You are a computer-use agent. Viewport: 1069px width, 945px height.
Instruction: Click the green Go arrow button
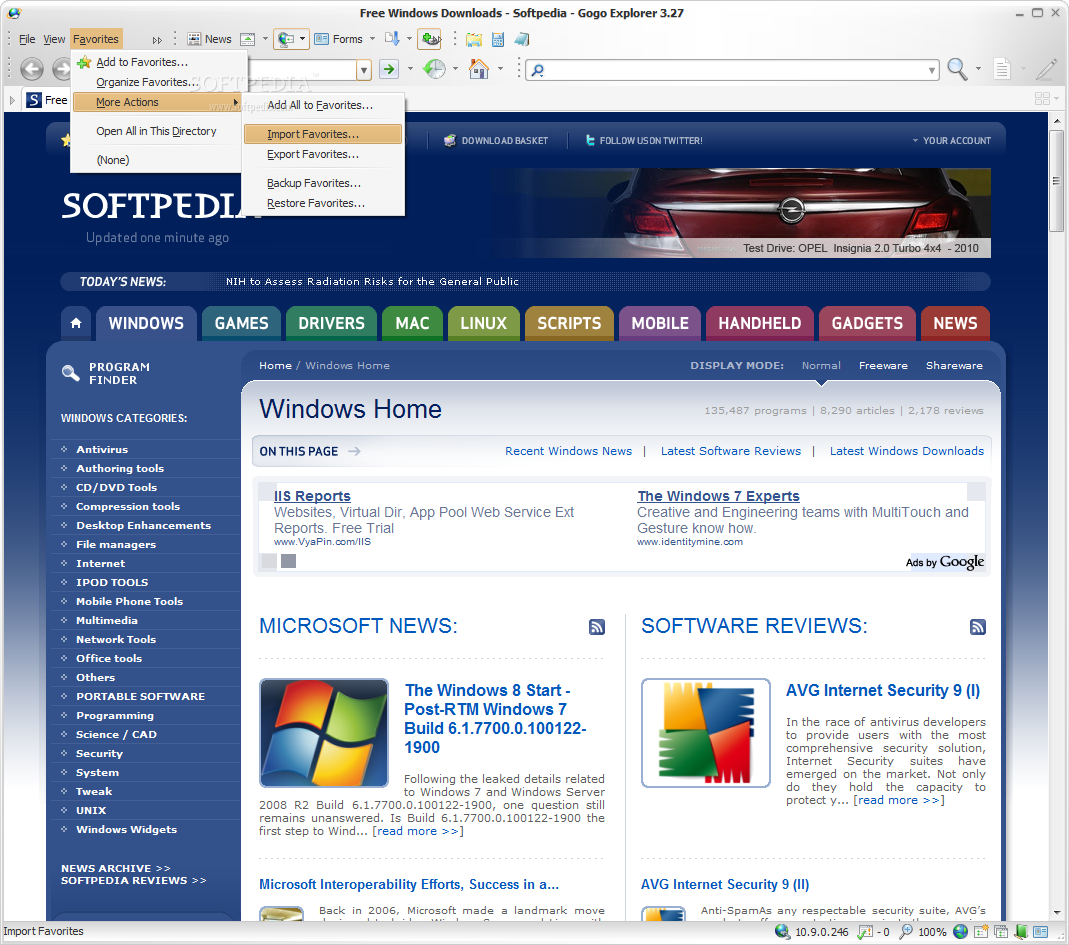pyautogui.click(x=389, y=69)
